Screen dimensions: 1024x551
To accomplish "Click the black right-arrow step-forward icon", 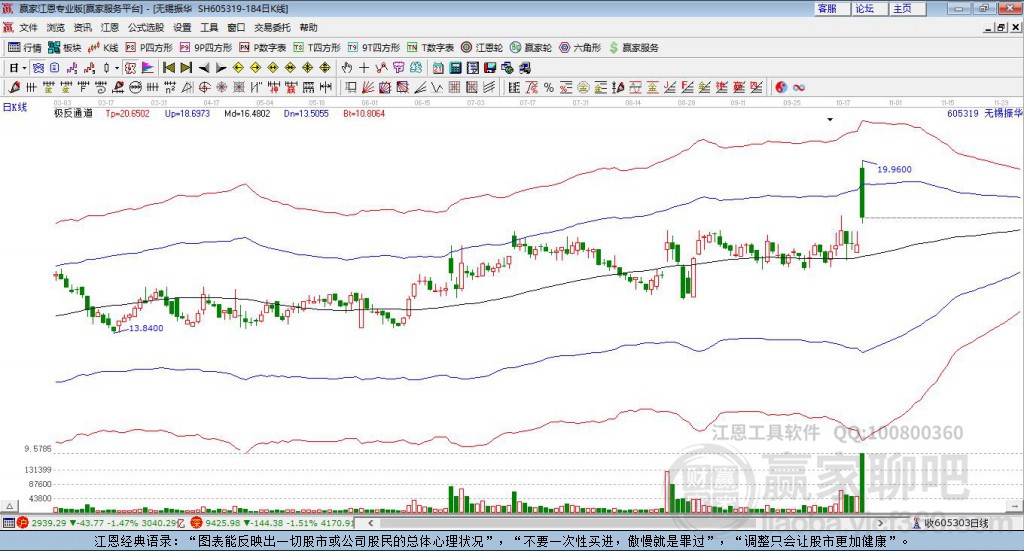I will [x=221, y=68].
